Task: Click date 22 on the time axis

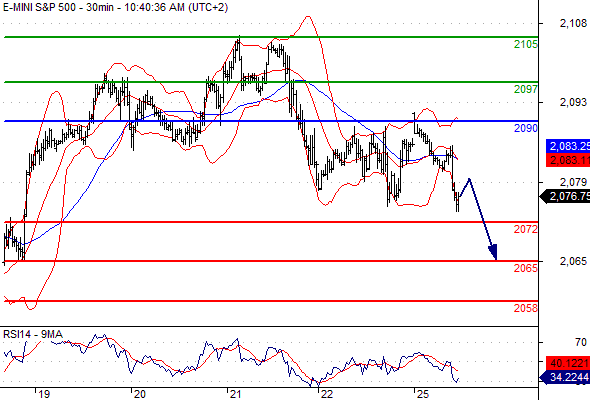Action: pyautogui.click(x=327, y=394)
